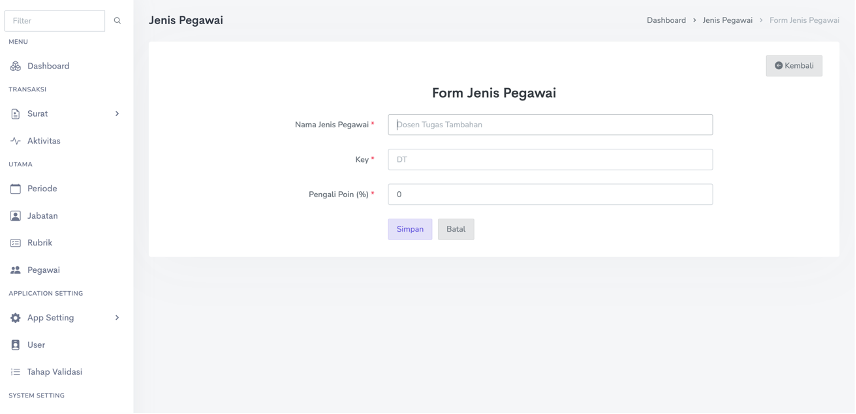Click the Aktivitas pulse icon
856x414 pixels.
point(15,141)
